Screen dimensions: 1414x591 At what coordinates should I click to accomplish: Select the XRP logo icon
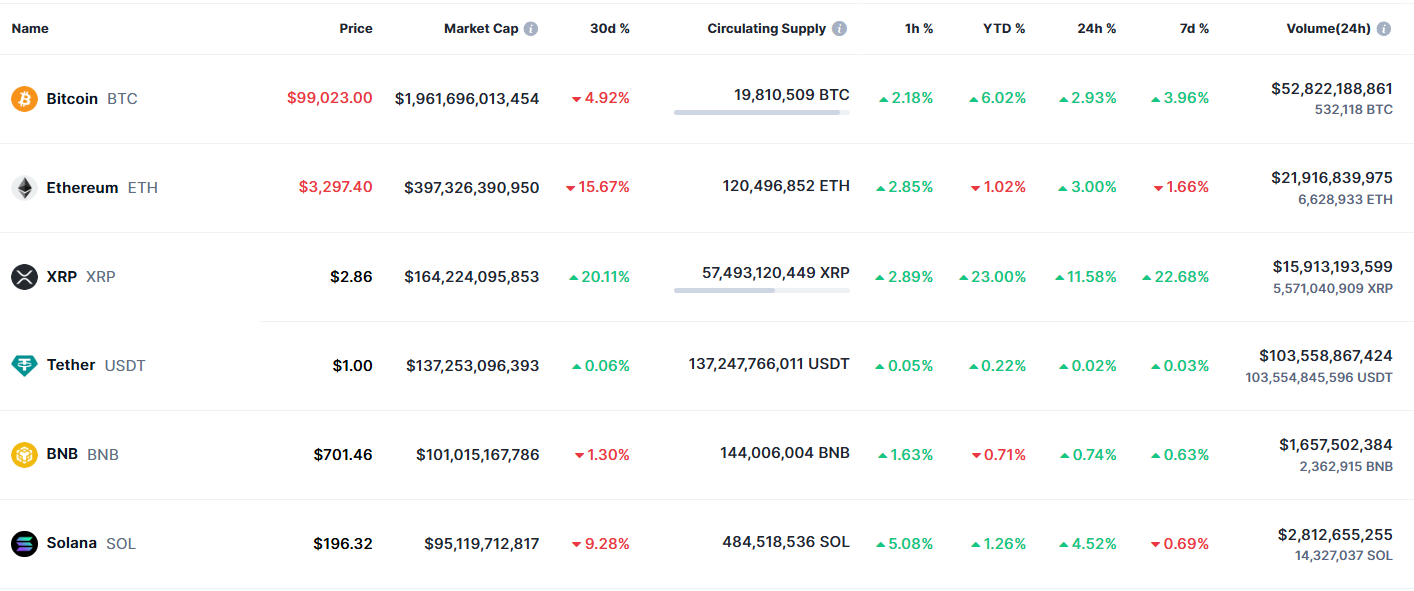(23, 277)
